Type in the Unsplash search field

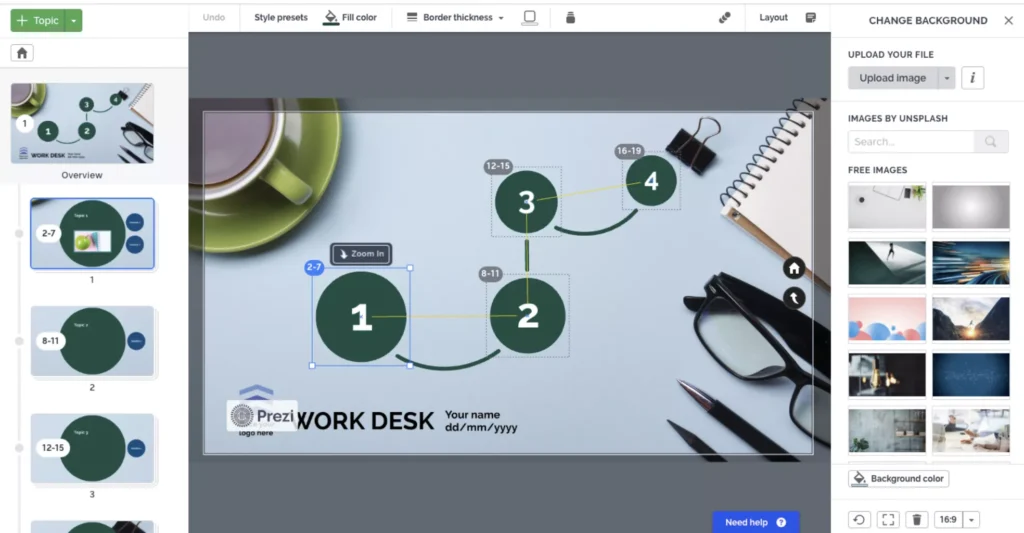[x=911, y=142]
